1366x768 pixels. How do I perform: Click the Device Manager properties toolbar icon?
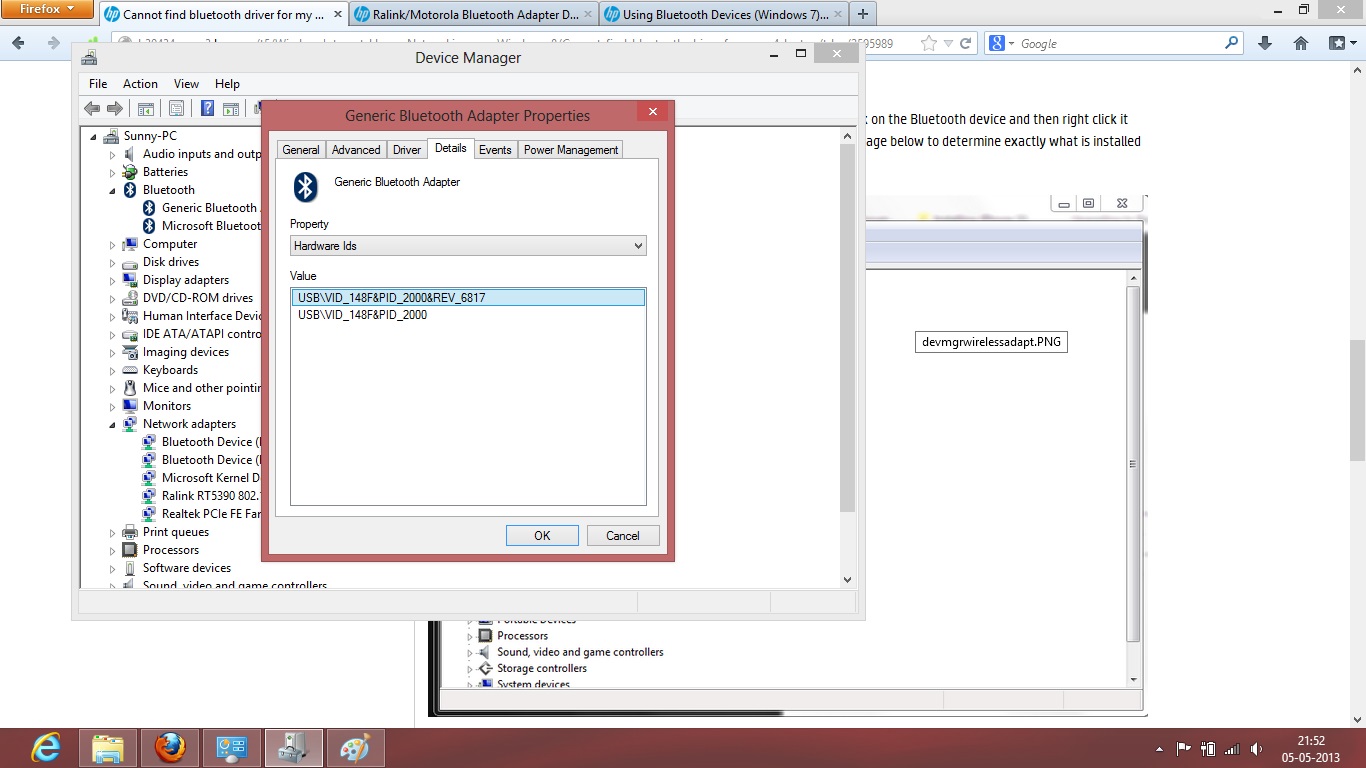click(x=176, y=108)
